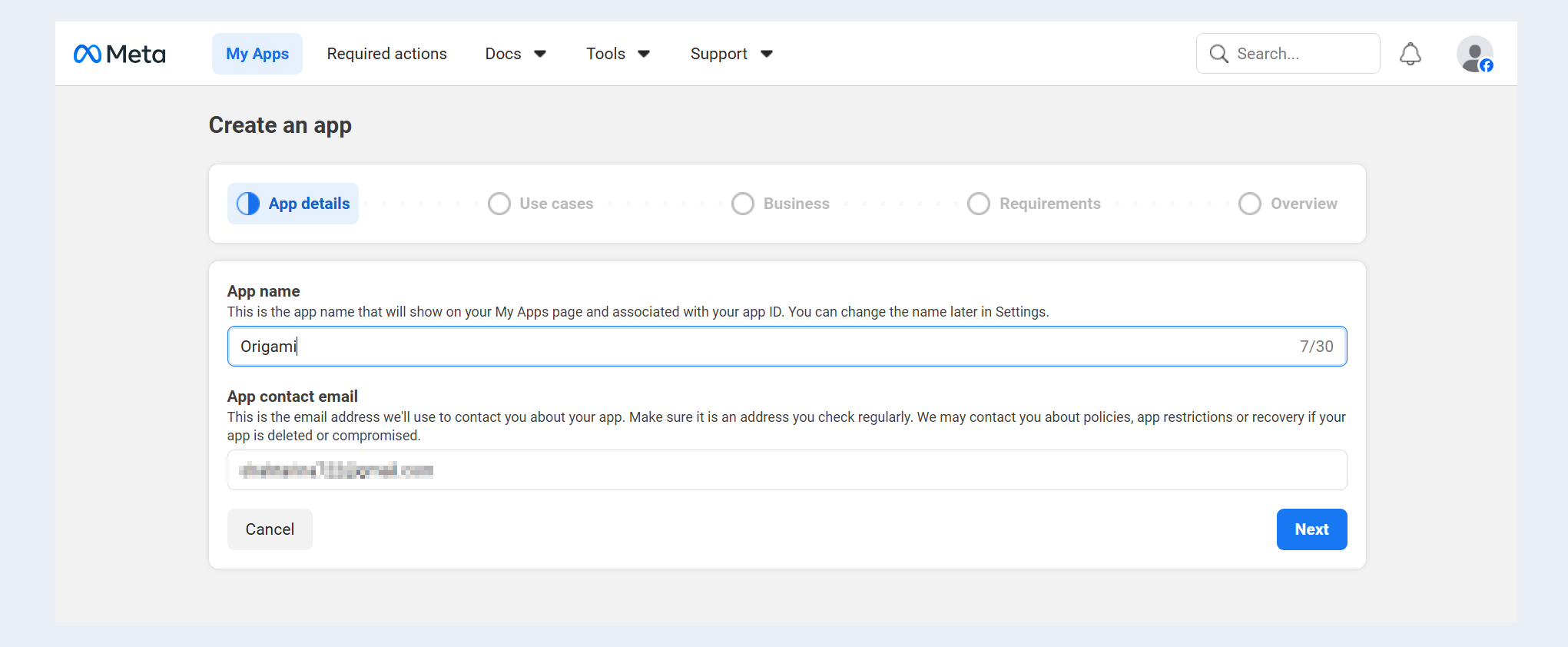Cancel app creation

click(x=270, y=529)
